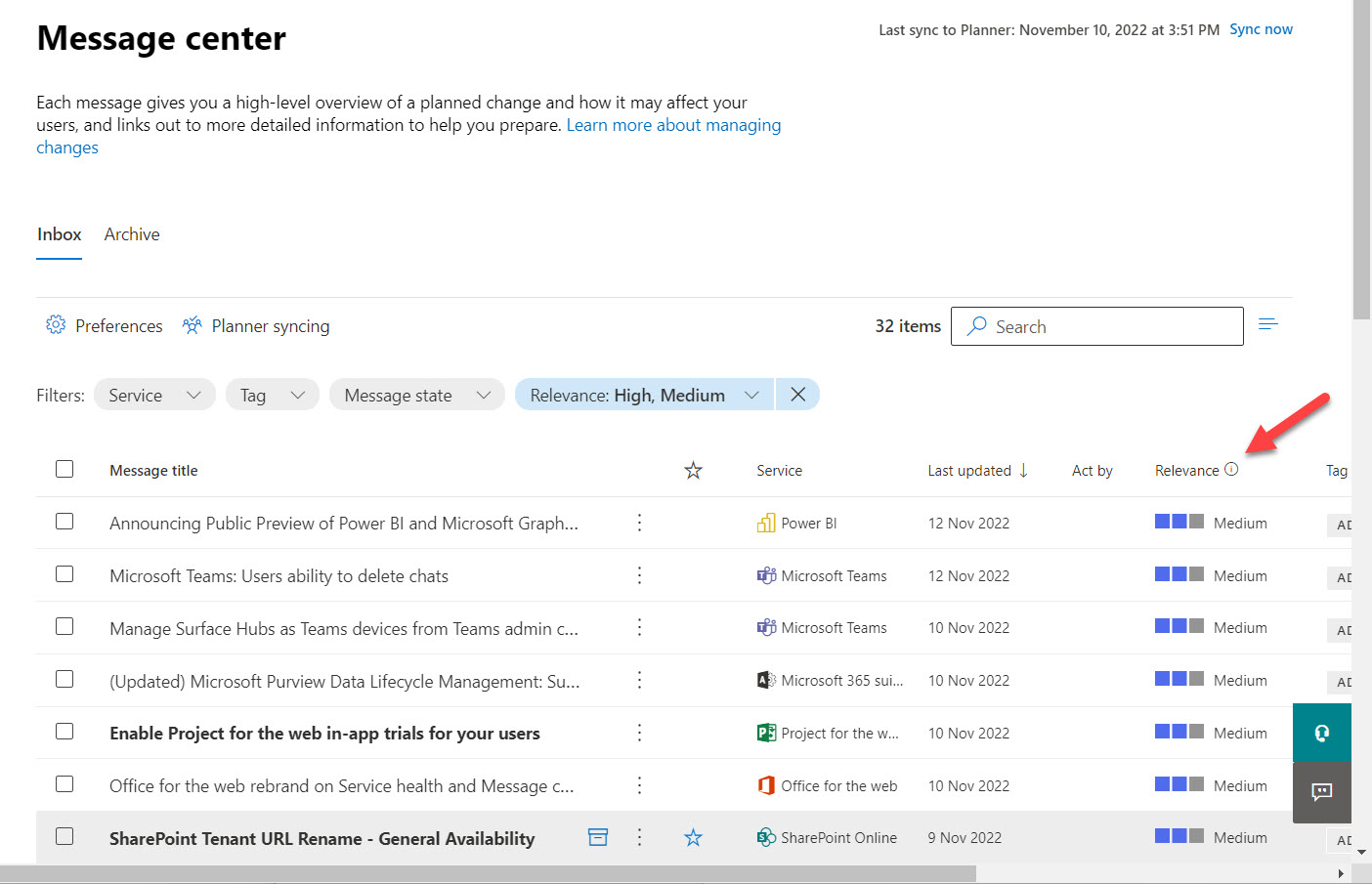Check the SharePoint Tenant URL Rename message
The width and height of the screenshot is (1372, 884).
pos(64,836)
